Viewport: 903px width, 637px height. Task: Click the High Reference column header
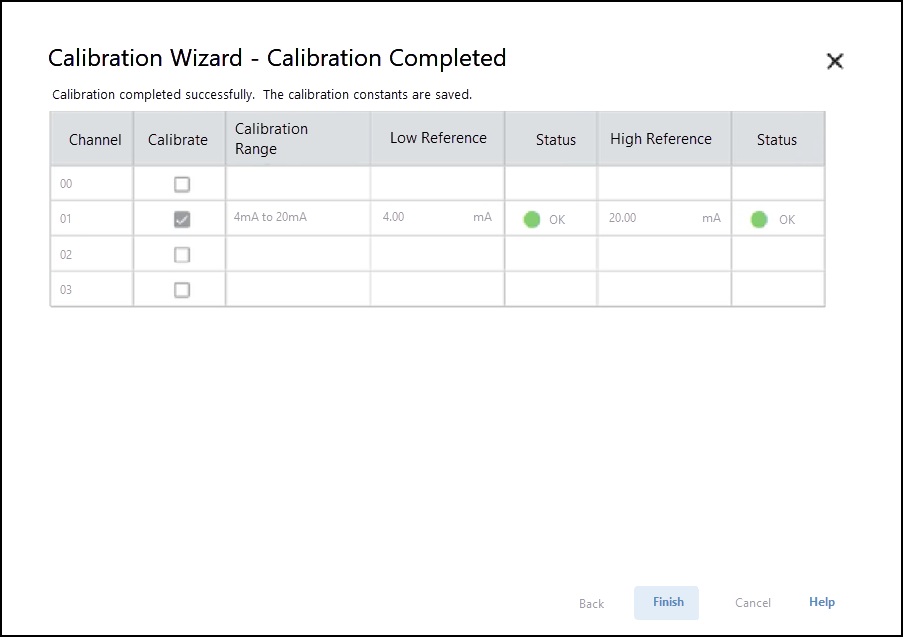661,139
